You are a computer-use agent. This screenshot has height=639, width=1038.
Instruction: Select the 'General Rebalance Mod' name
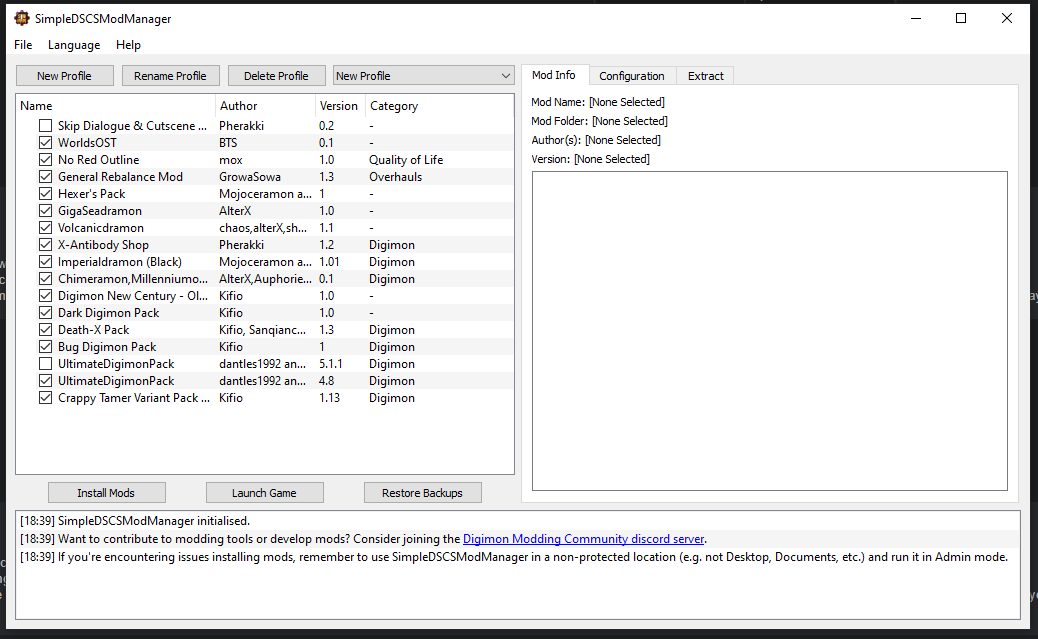click(120, 176)
